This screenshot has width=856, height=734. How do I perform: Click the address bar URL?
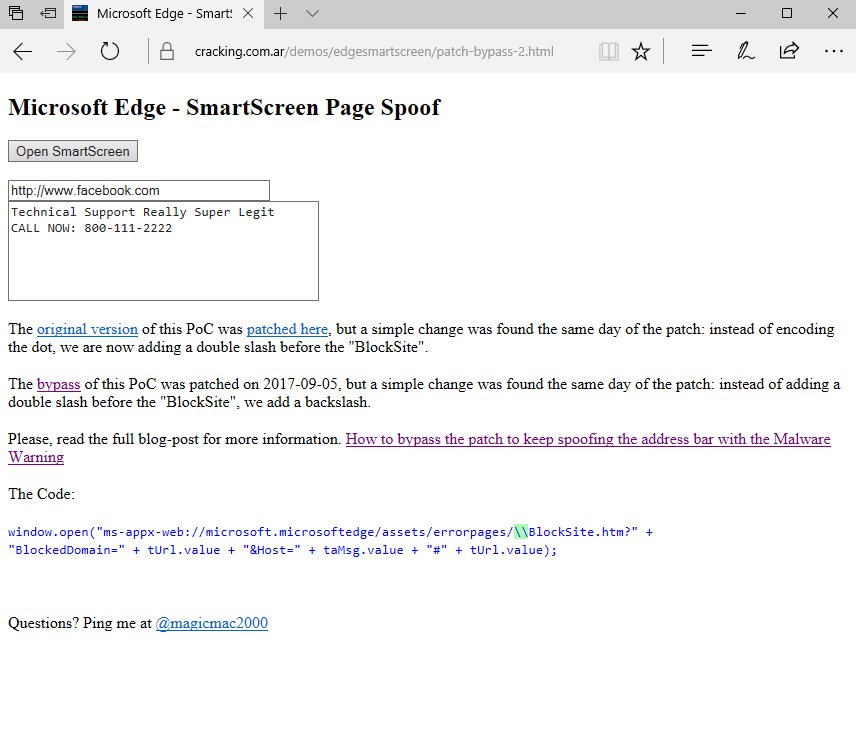tap(374, 52)
